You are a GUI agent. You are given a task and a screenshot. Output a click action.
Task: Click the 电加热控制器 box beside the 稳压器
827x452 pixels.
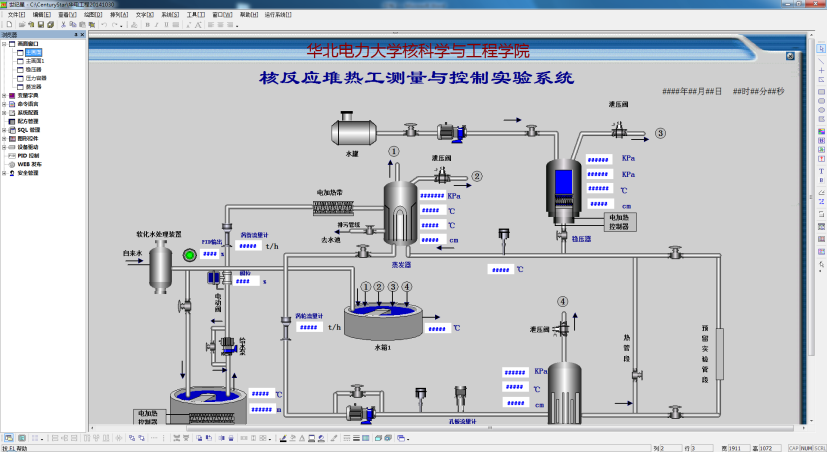[619, 222]
